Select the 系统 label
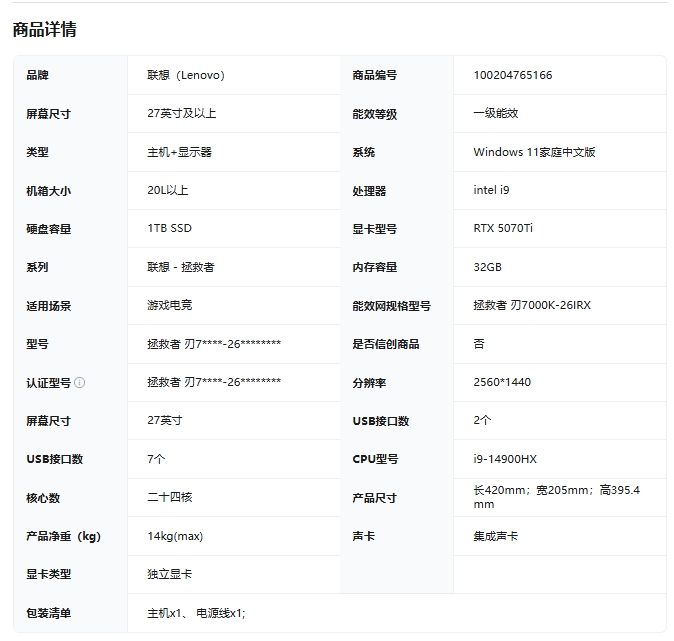The height and width of the screenshot is (641, 674). pos(364,152)
